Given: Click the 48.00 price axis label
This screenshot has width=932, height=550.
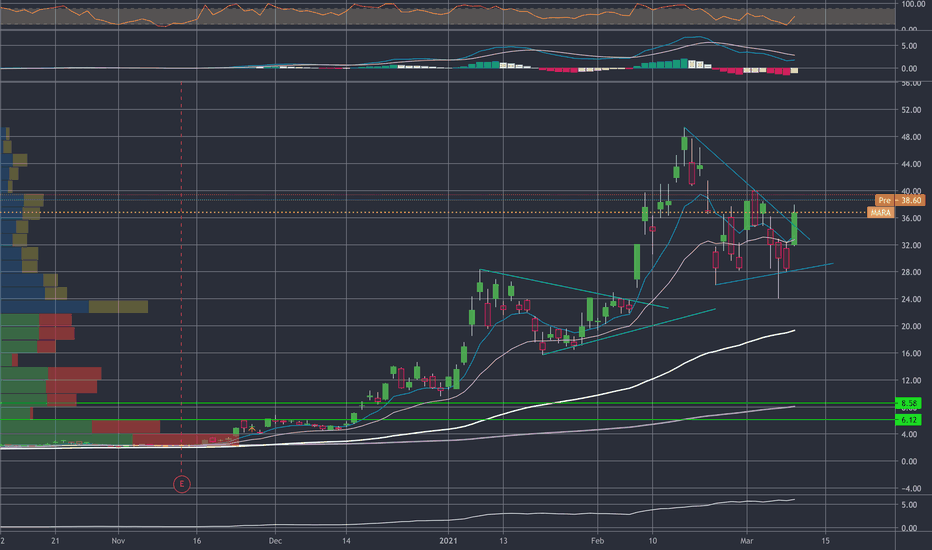Looking at the screenshot, I should coord(911,137).
